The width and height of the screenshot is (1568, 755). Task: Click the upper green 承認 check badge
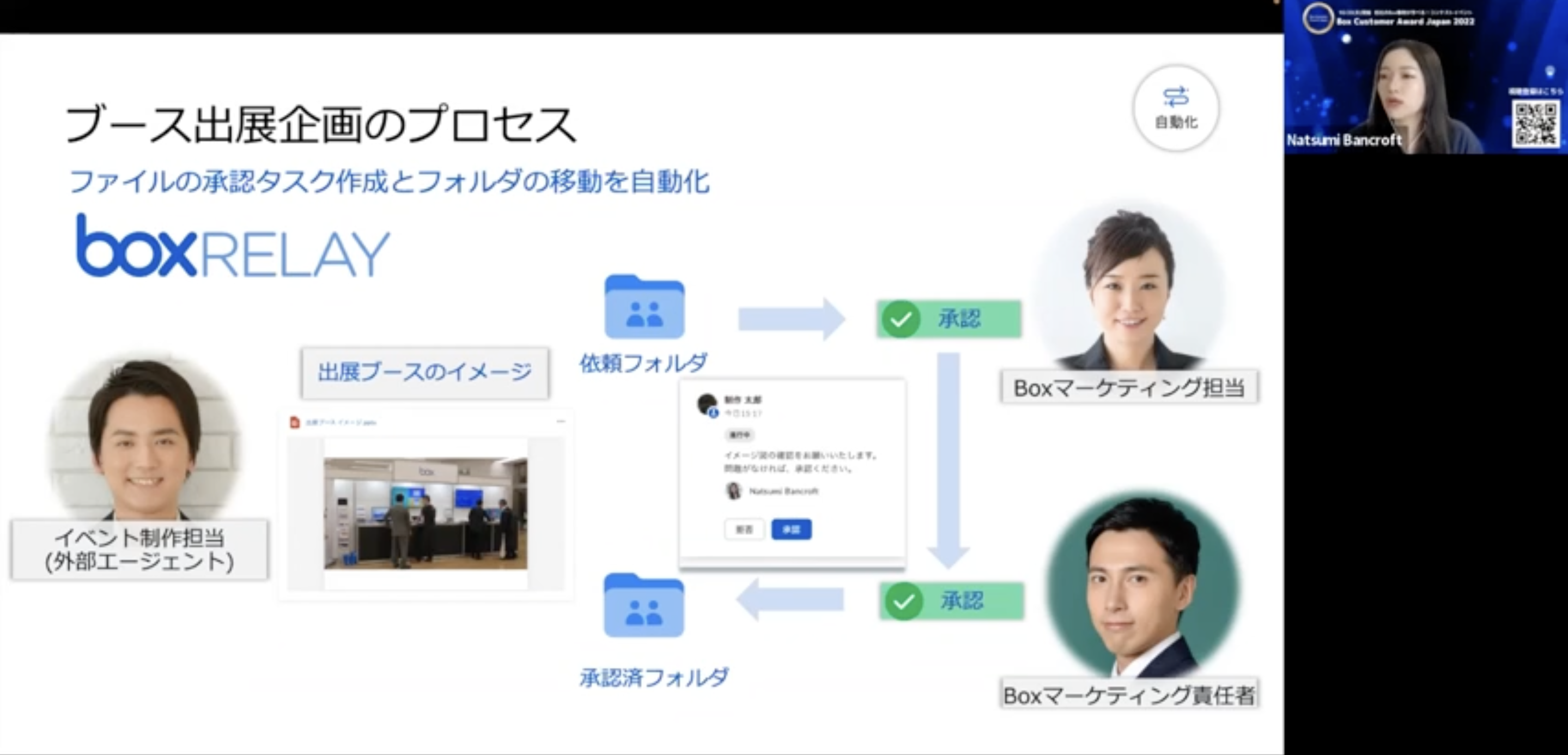tap(949, 318)
